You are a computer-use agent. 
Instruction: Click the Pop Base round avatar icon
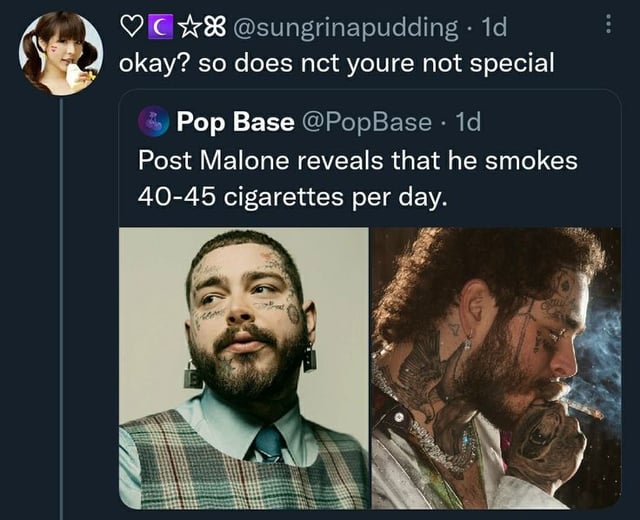[152, 123]
